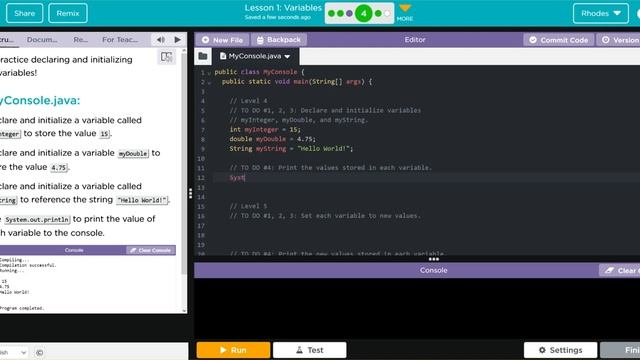The height and width of the screenshot is (360, 640).
Task: Select current level 4 bubble
Action: 363,13
